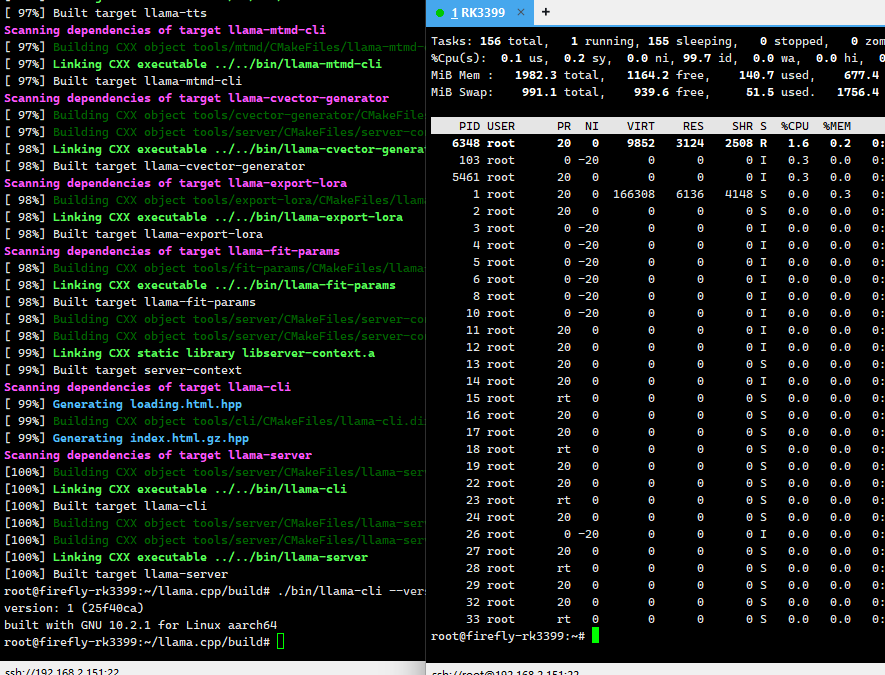
Task: Click the %CPU value 1.6
Action: [x=798, y=143]
